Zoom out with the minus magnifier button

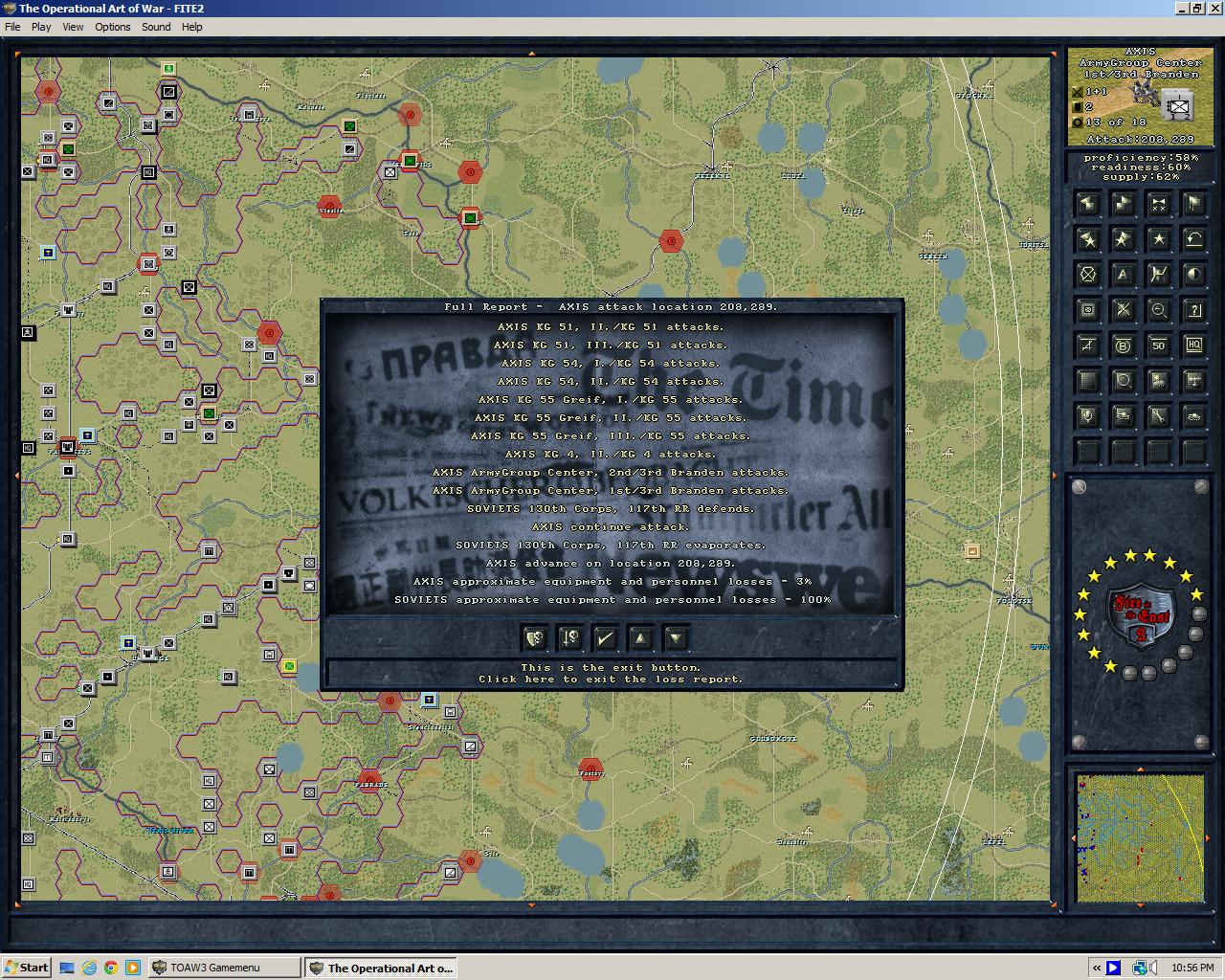coord(1159,310)
